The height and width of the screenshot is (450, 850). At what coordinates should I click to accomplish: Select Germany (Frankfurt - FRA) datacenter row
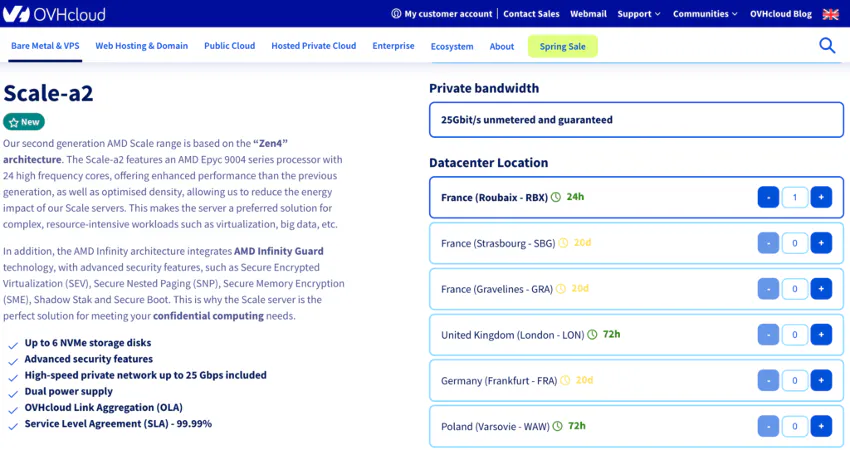pyautogui.click(x=636, y=381)
